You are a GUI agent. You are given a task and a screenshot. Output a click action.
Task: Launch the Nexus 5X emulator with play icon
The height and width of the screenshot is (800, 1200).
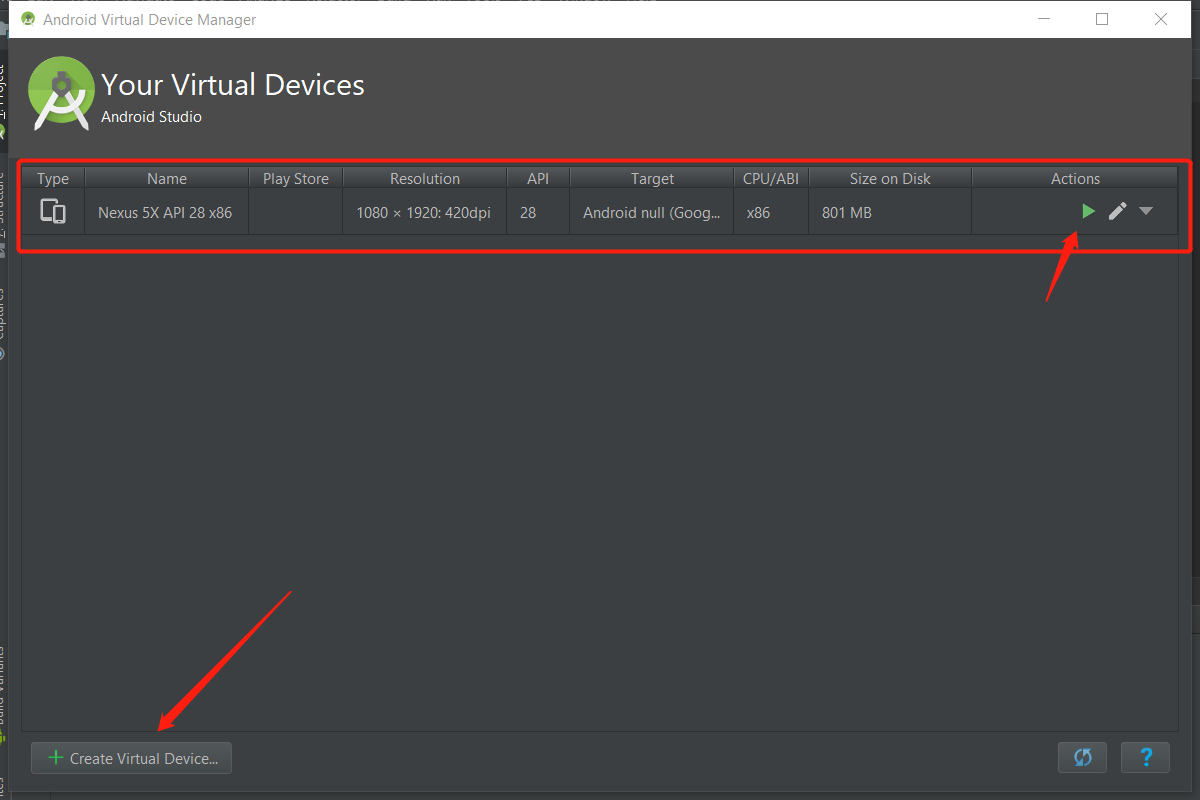click(x=1088, y=211)
